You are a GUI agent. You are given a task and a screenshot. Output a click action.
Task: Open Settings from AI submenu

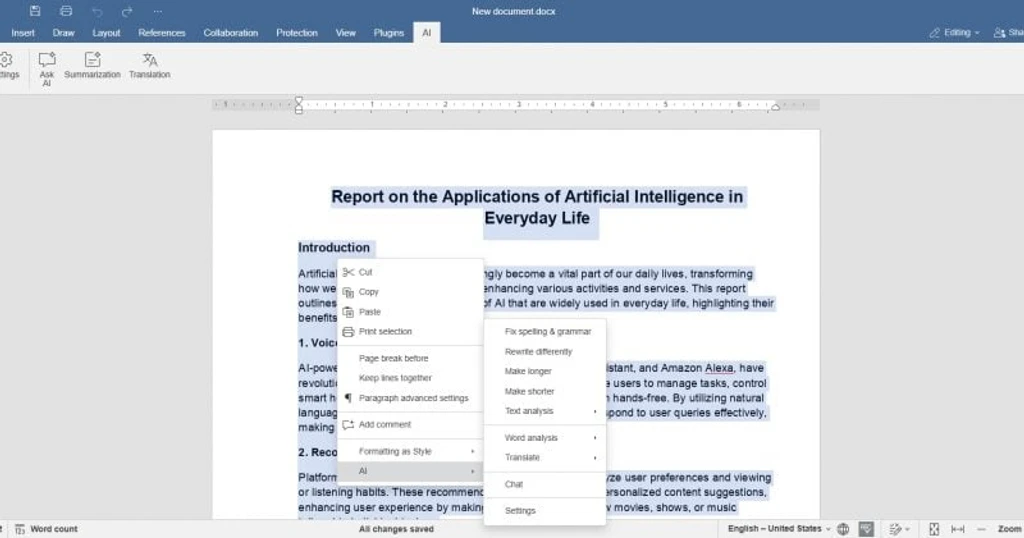tap(545, 511)
